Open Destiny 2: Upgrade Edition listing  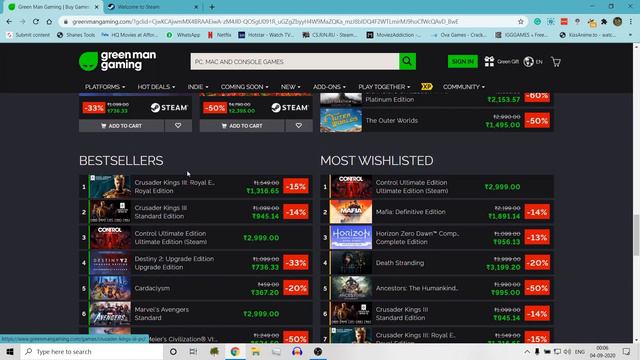click(x=196, y=263)
